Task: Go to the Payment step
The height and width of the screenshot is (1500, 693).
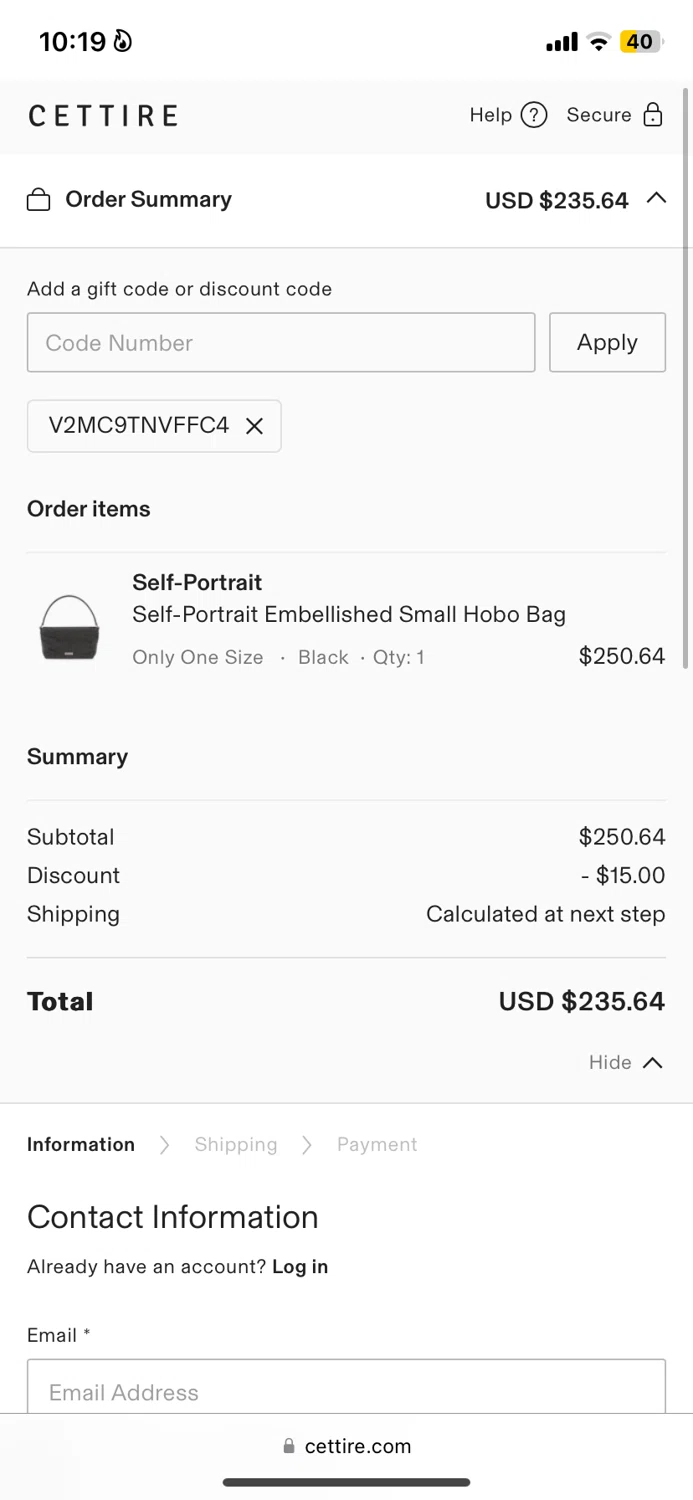Action: [x=377, y=1145]
